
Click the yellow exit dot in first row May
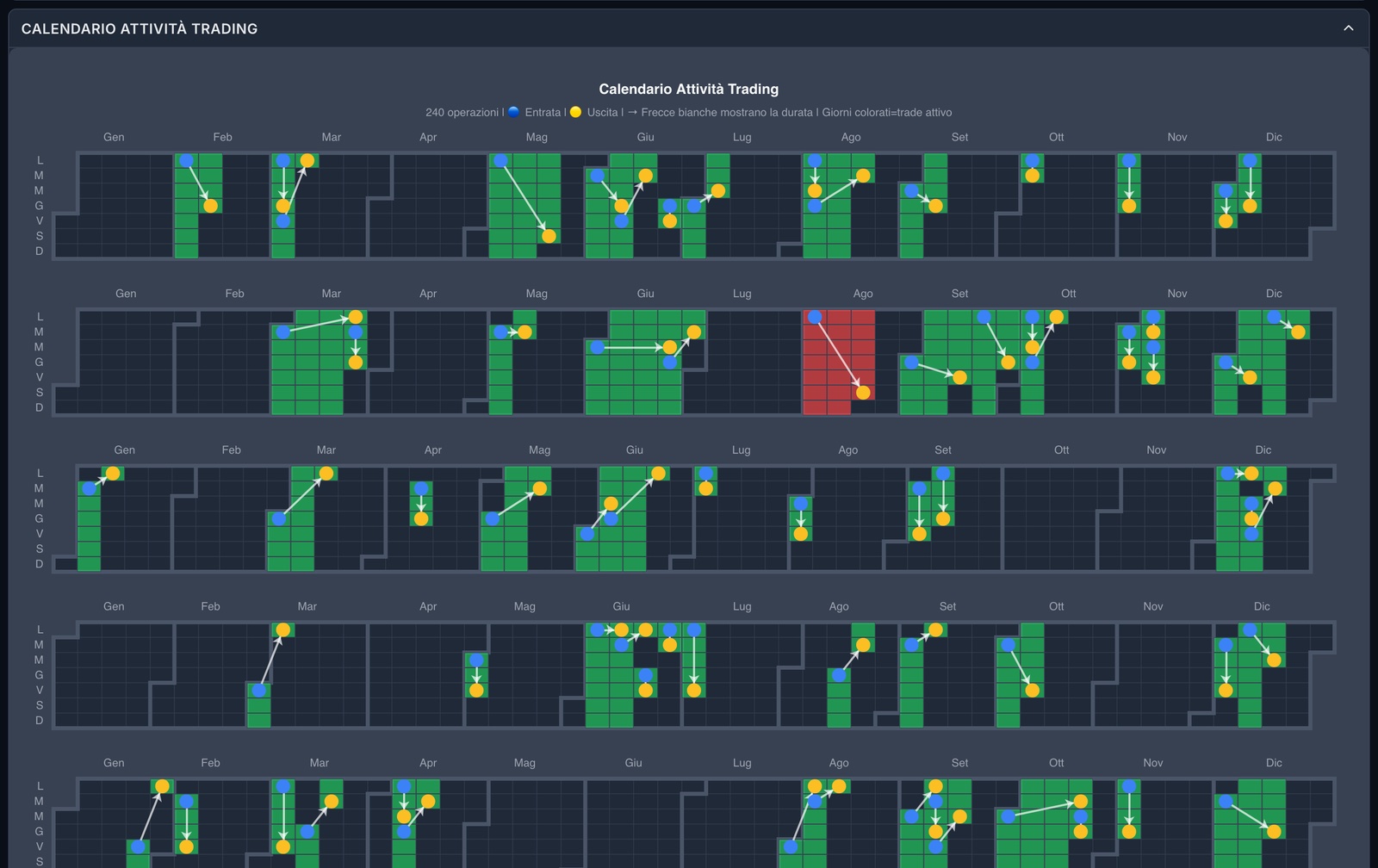(549, 236)
